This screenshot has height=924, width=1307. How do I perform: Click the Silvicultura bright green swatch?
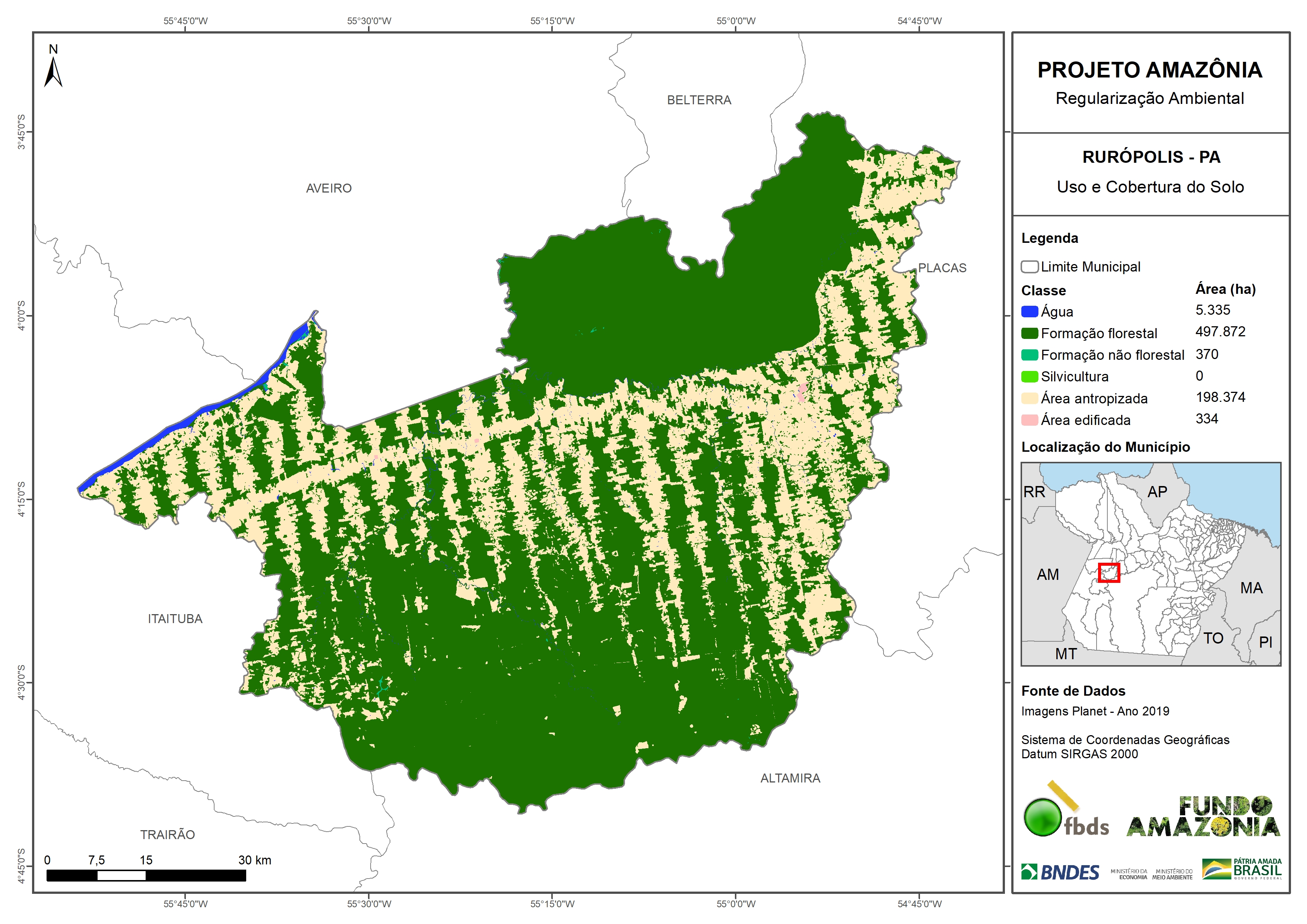(1029, 376)
